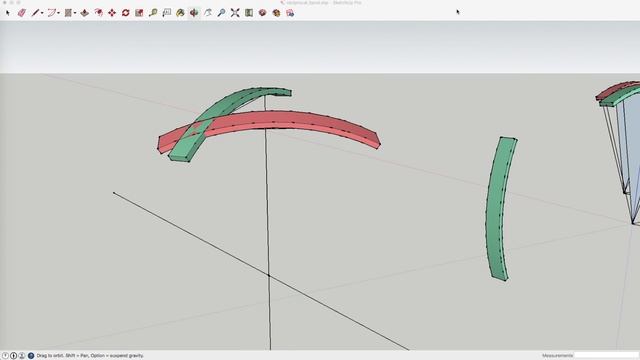The image size is (640, 360).
Task: Activate the Rotate tool
Action: [126, 13]
